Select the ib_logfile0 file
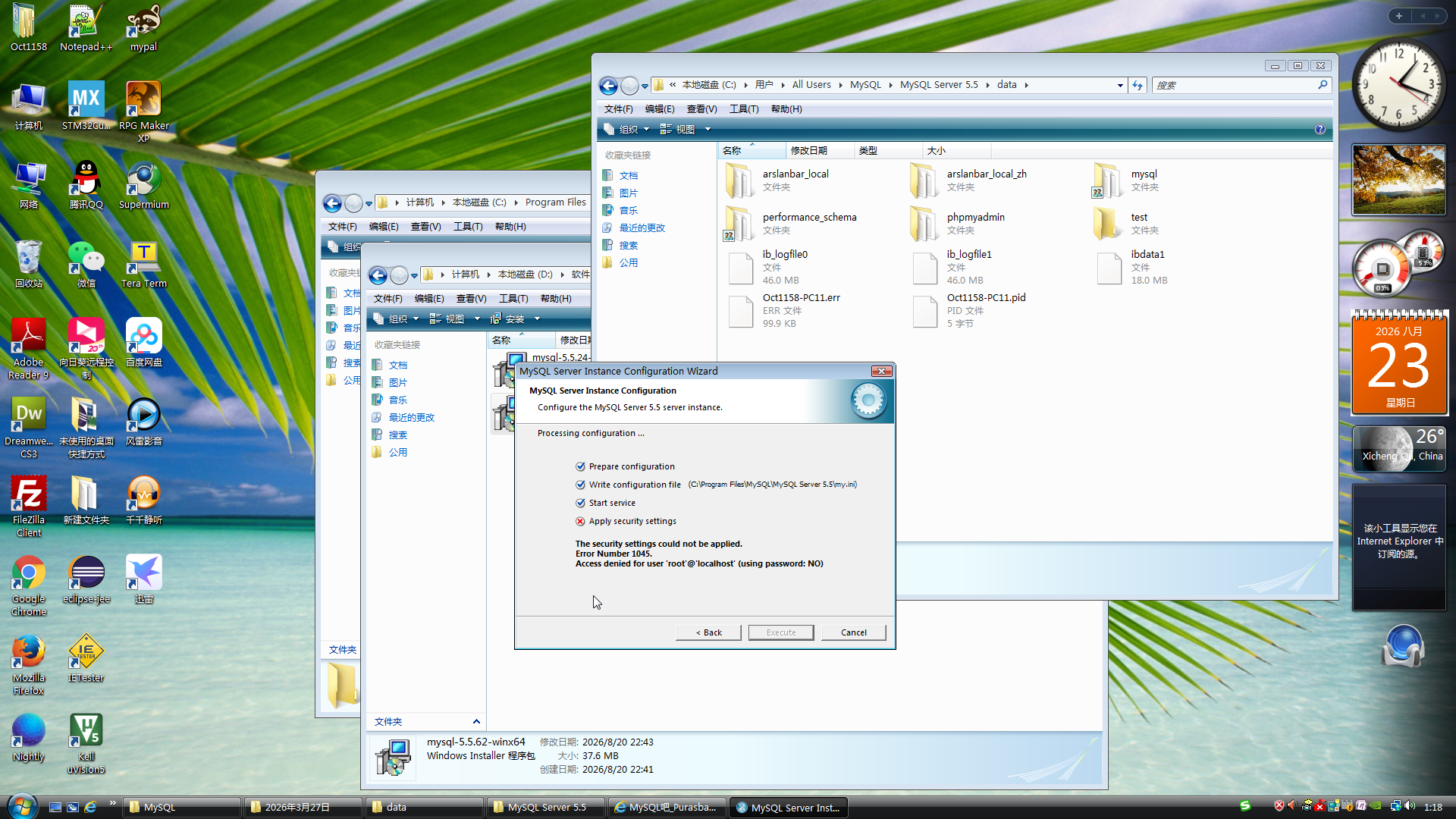The height and width of the screenshot is (819, 1456). click(x=767, y=268)
